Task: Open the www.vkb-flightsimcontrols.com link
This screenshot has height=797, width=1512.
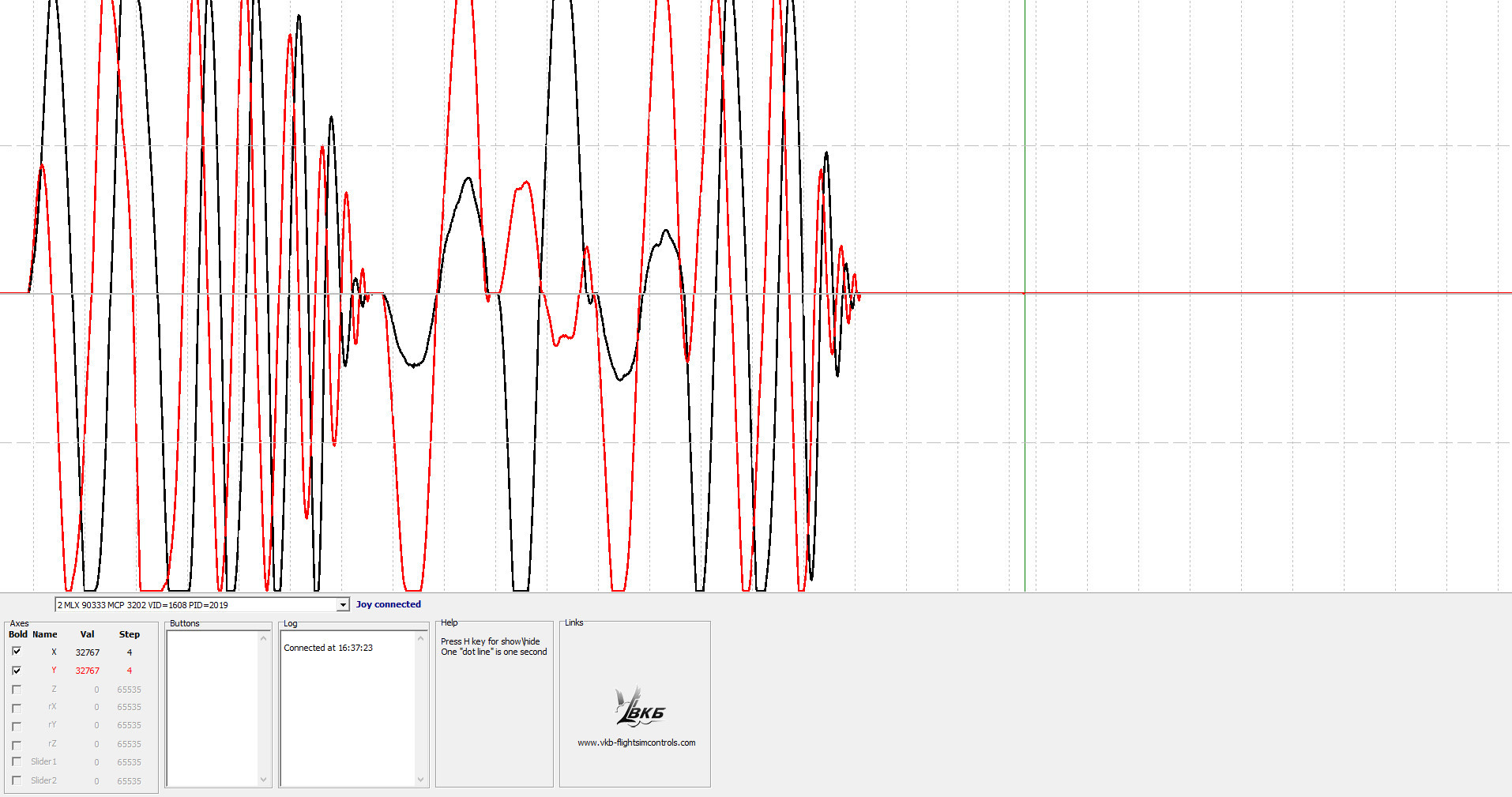Action: pyautogui.click(x=637, y=742)
